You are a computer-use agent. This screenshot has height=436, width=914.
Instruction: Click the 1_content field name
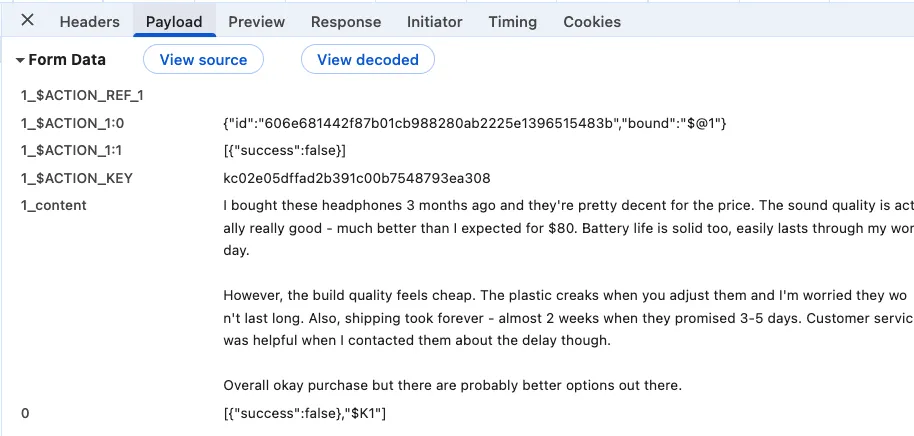54,206
